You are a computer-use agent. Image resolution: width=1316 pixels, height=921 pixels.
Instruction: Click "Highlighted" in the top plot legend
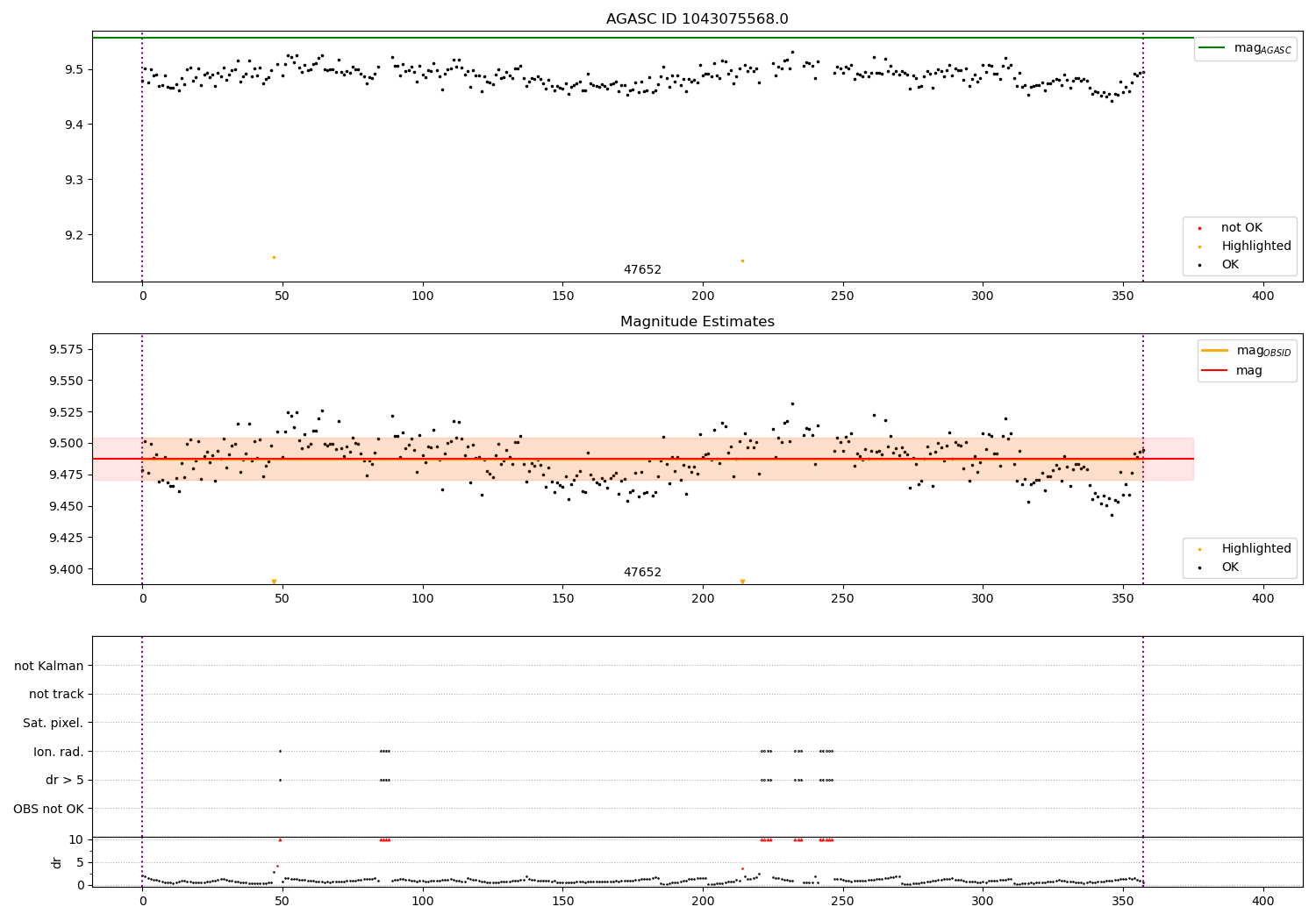pyautogui.click(x=1256, y=246)
